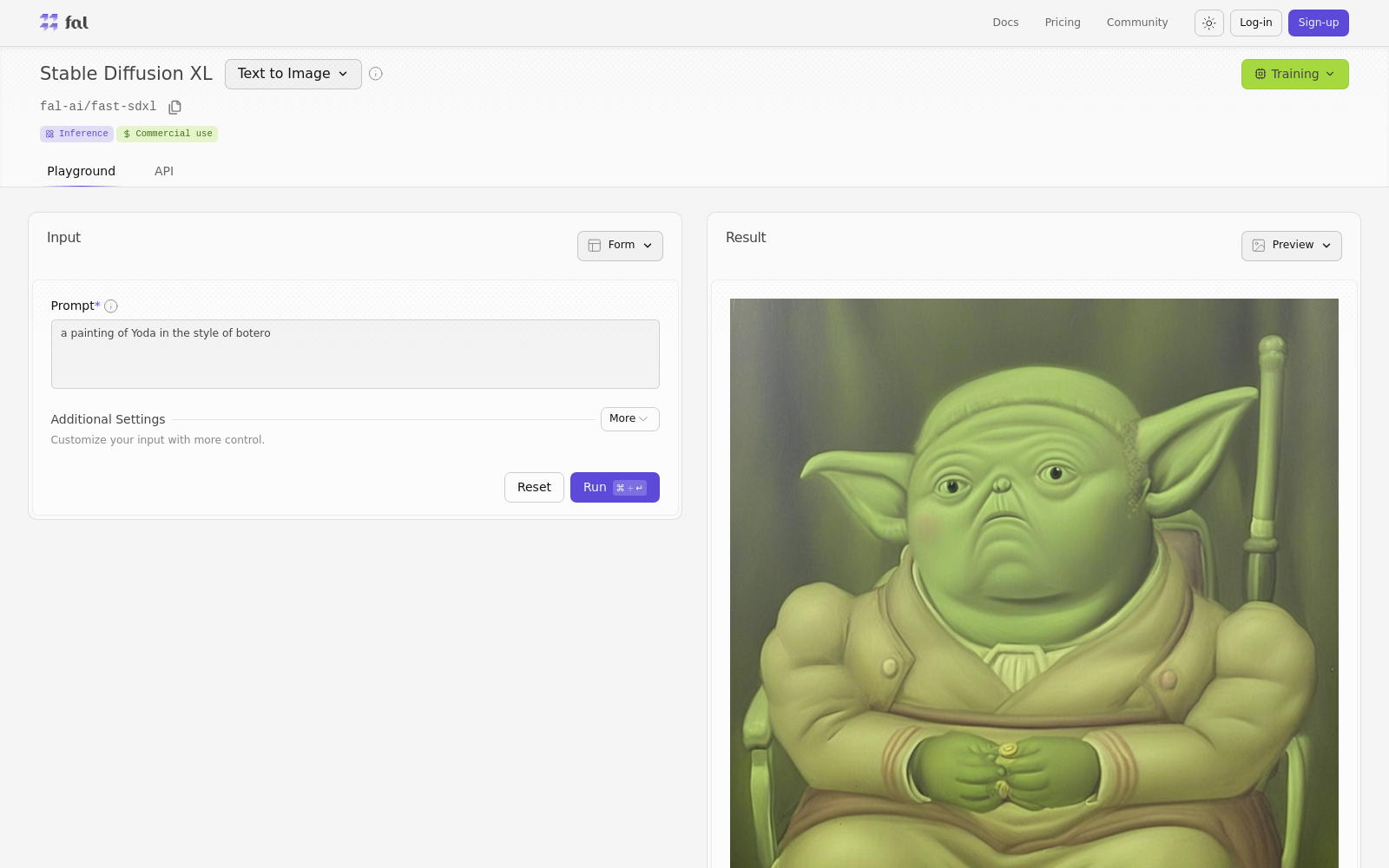Go to the Pricing page
This screenshot has width=1389, height=868.
coord(1063,23)
